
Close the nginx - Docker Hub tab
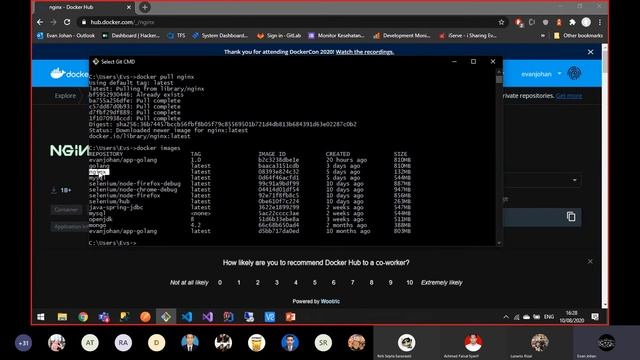click(x=129, y=7)
